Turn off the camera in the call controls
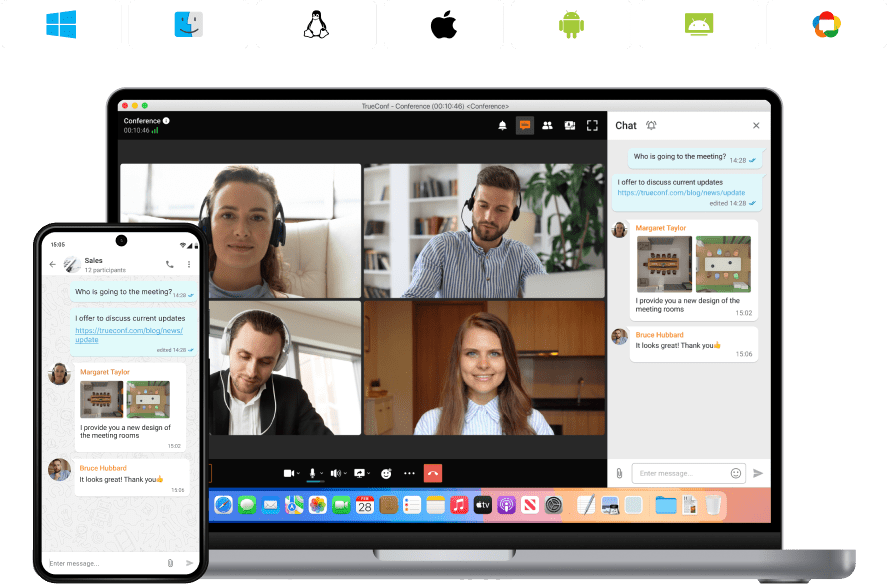The image size is (887, 584). [291, 472]
